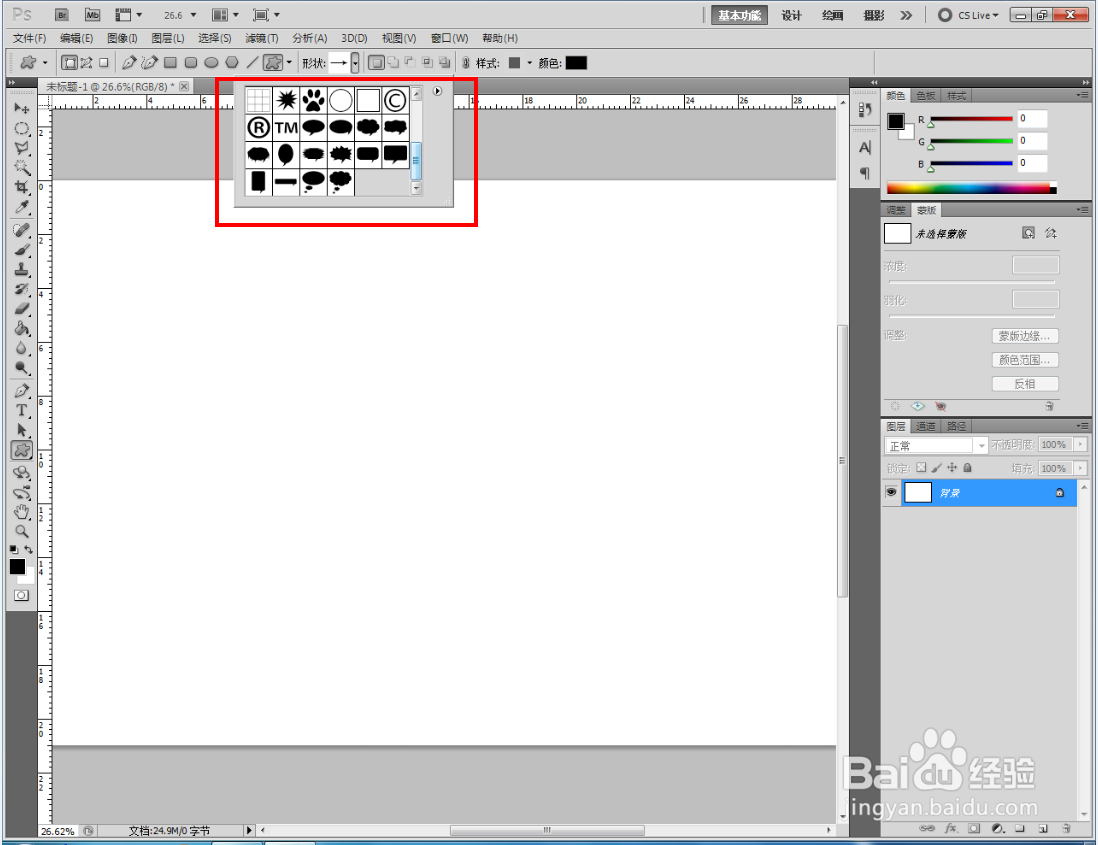Select the Eyedropper tool
Image resolution: width=1098 pixels, height=845 pixels.
22,207
